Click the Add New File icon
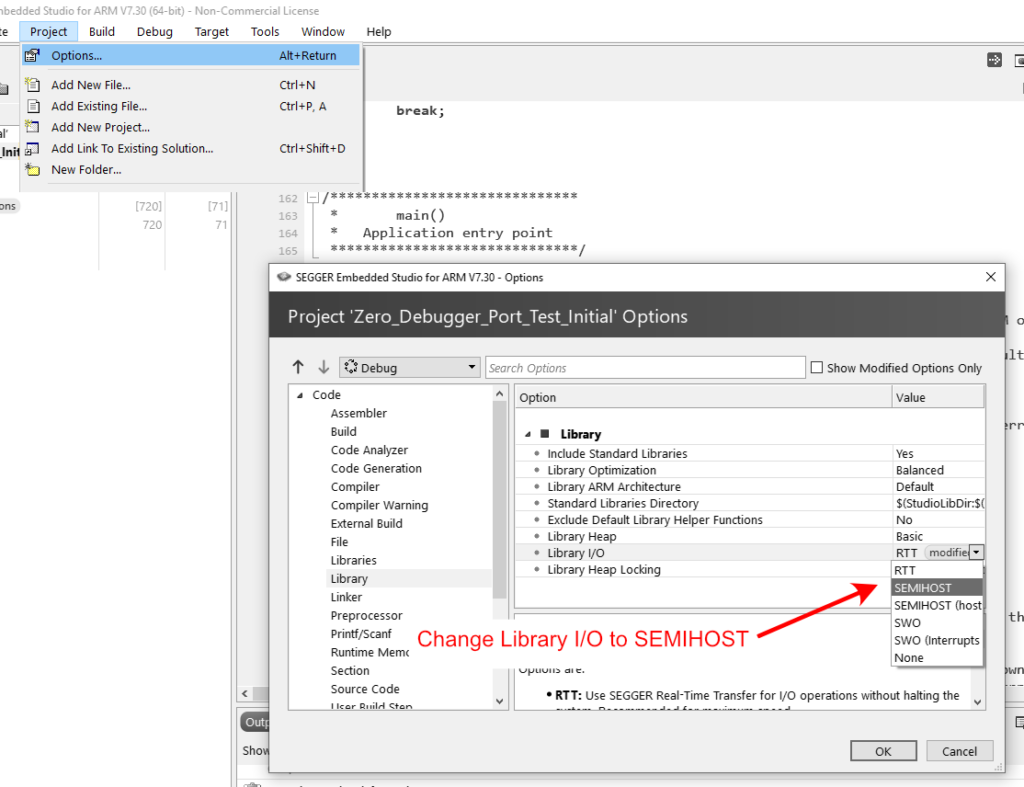Image resolution: width=1024 pixels, height=787 pixels. click(x=33, y=85)
